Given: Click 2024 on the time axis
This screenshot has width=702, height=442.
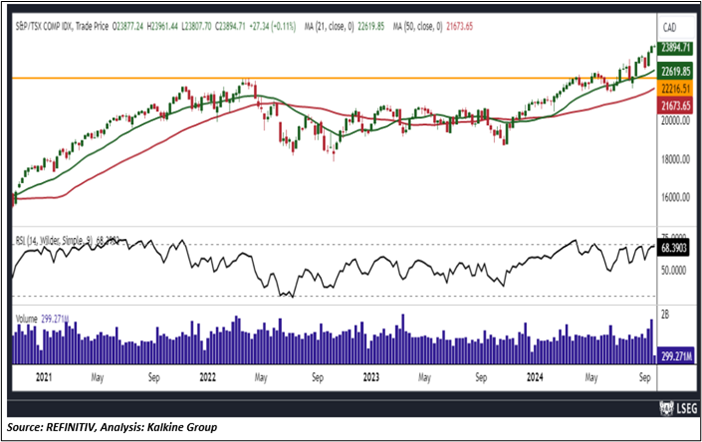Looking at the screenshot, I should [x=538, y=378].
